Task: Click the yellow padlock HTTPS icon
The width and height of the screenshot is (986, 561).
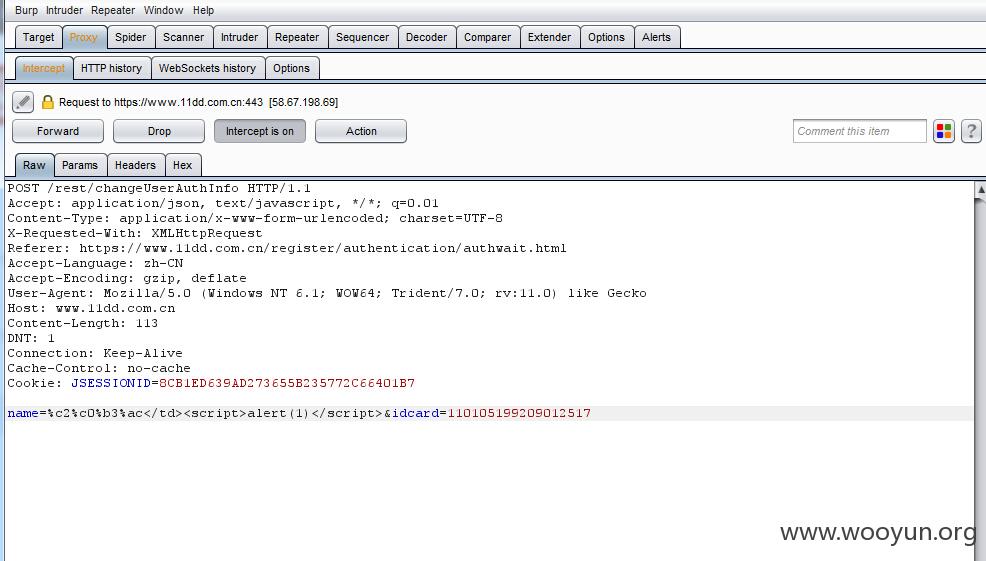Action: (47, 102)
